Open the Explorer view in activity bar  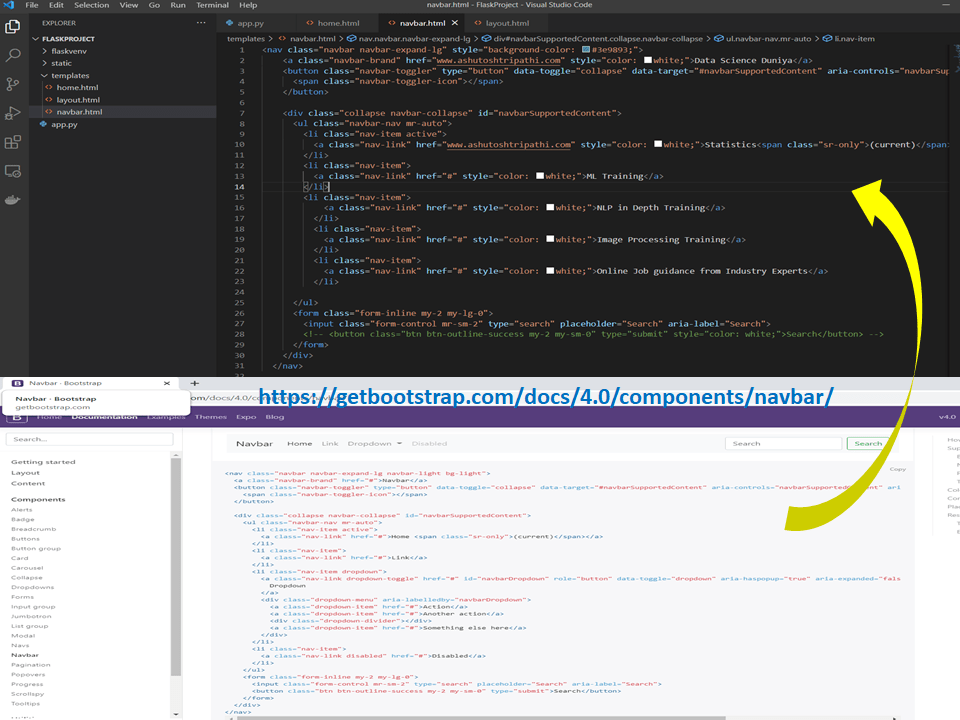click(14, 26)
